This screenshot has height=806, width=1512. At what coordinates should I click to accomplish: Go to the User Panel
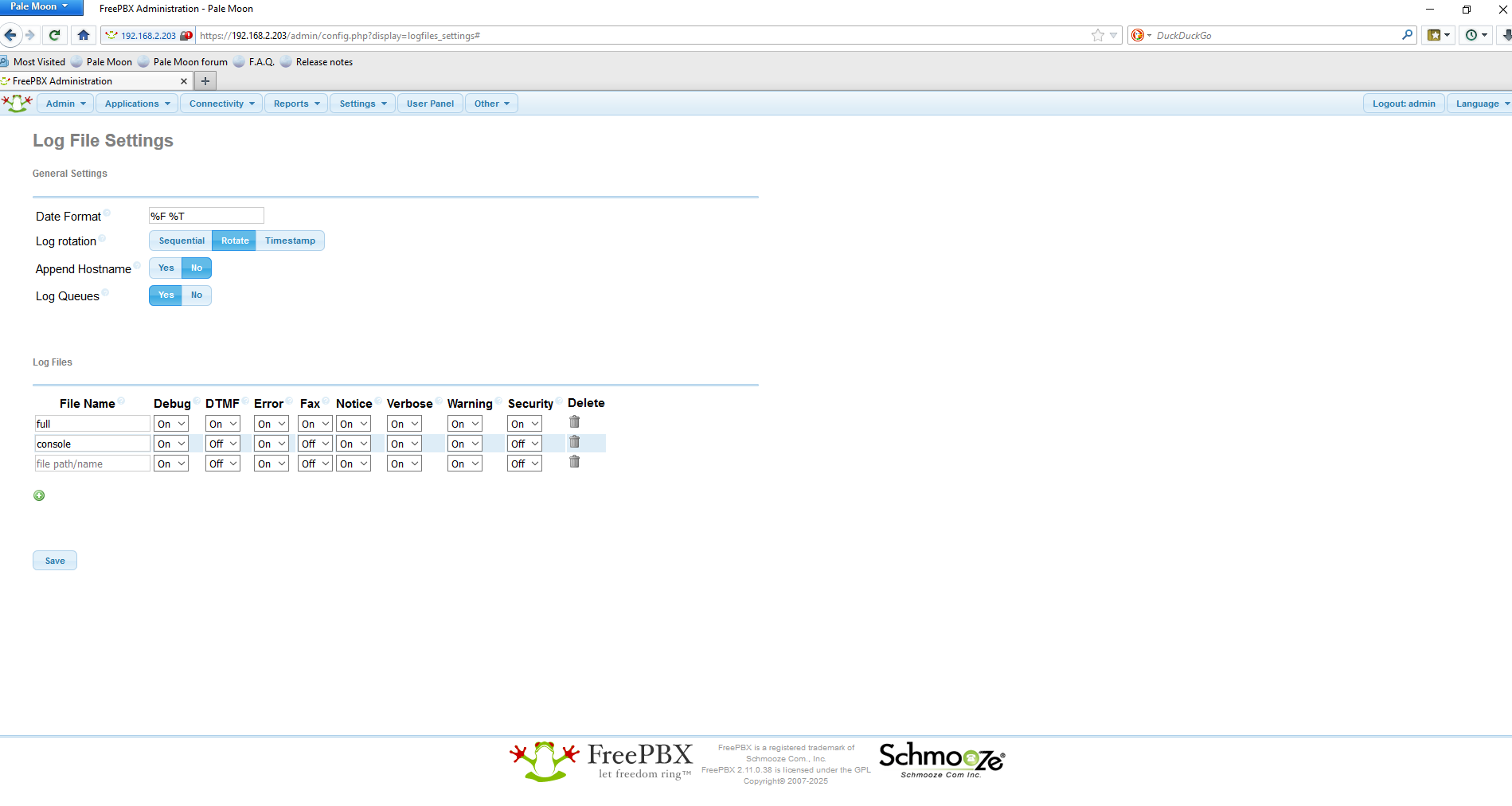tap(430, 104)
